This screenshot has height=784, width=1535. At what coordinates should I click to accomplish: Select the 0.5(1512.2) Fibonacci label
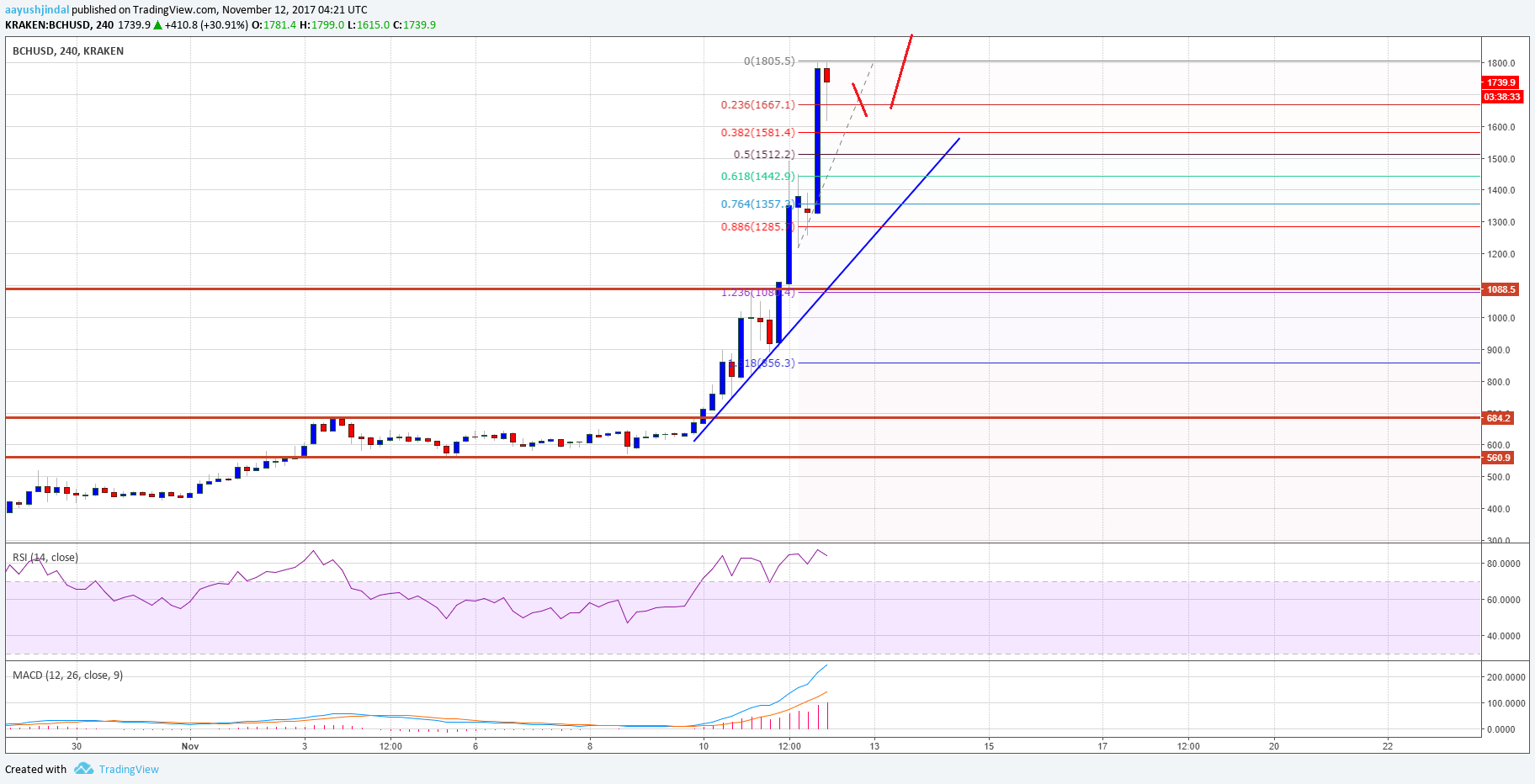coord(764,155)
